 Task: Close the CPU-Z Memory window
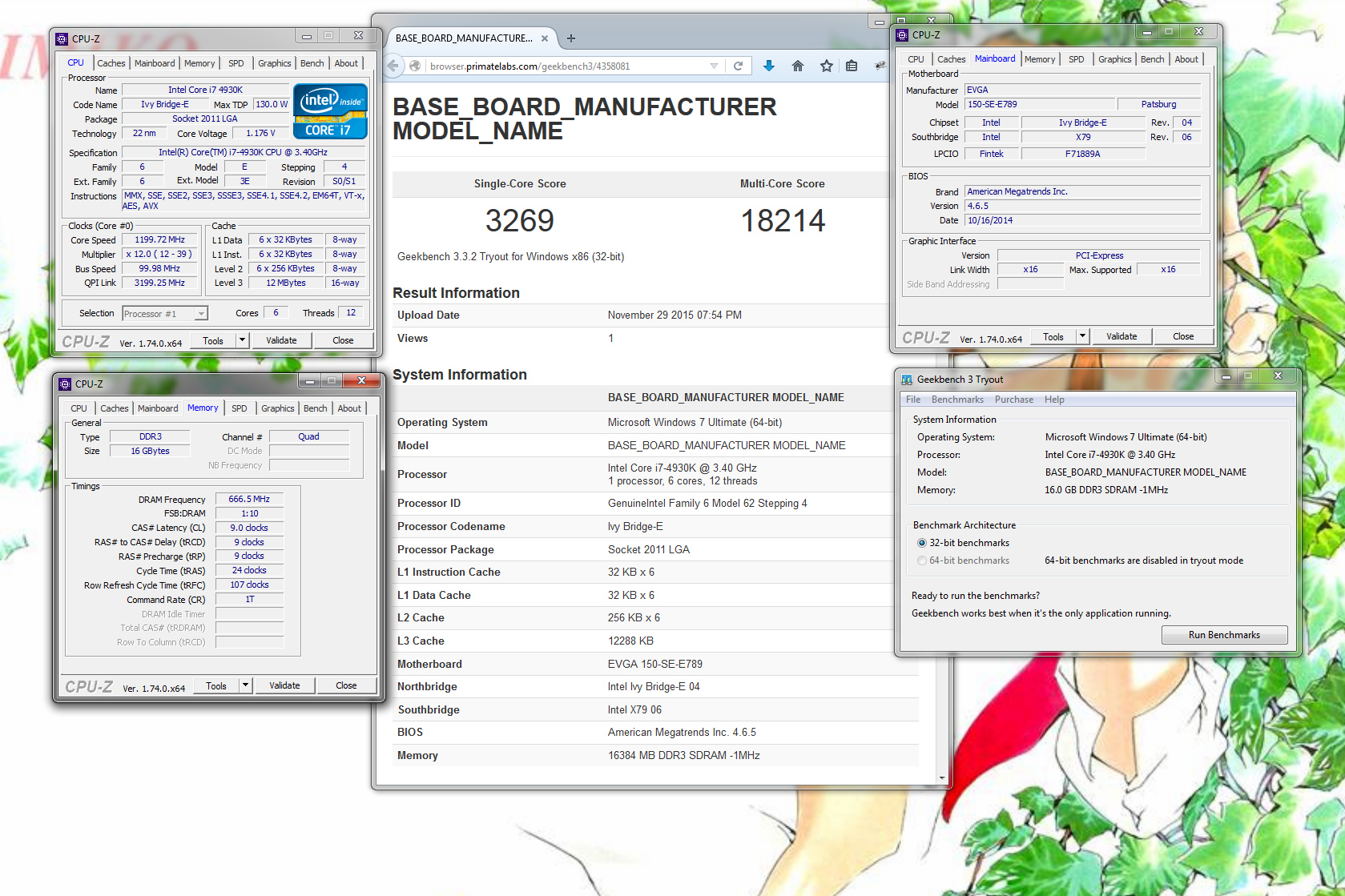(361, 380)
